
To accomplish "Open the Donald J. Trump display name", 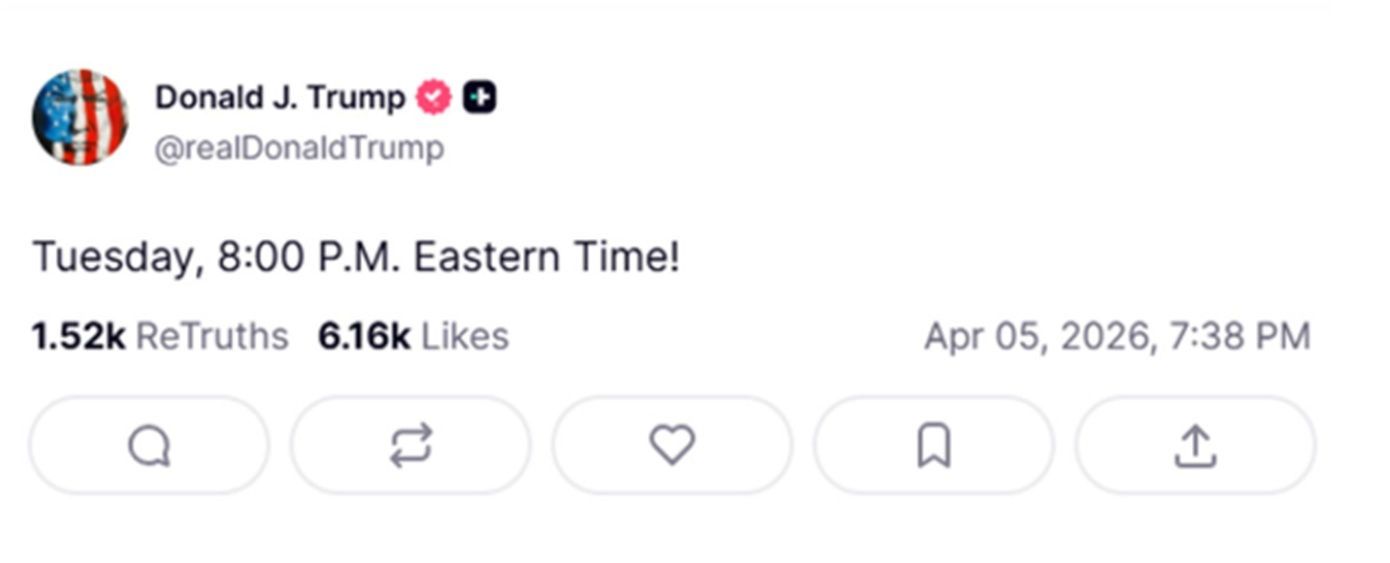I will 280,97.
